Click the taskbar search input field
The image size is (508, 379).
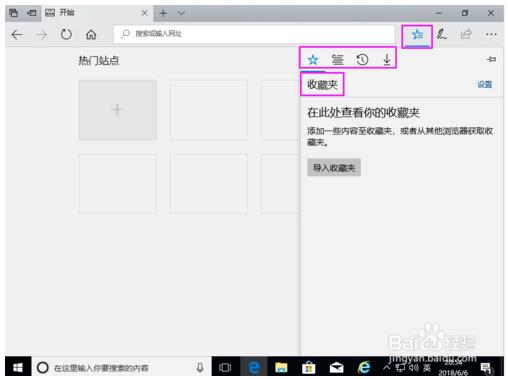coord(122,368)
